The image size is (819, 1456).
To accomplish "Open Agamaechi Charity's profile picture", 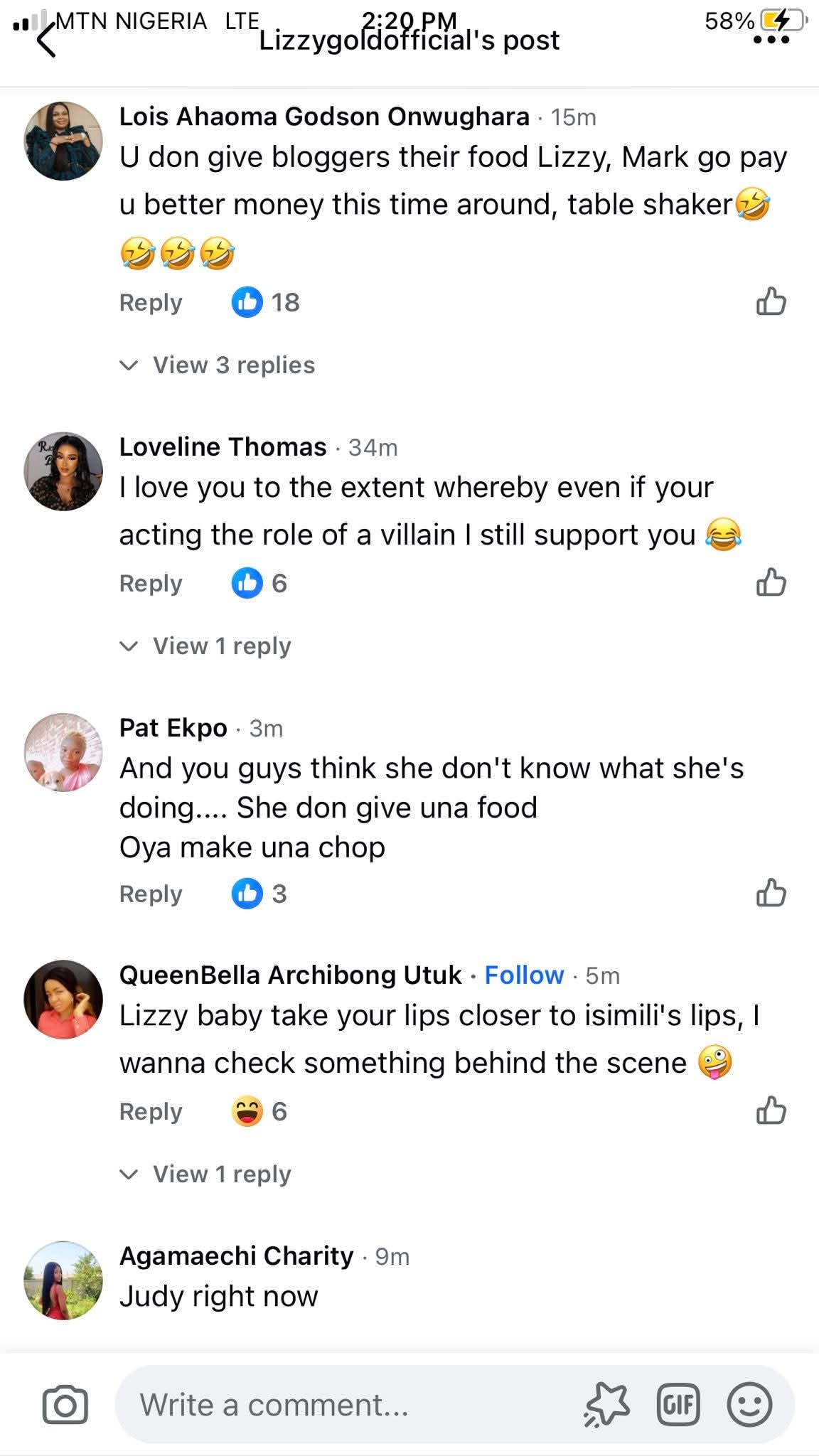I will (63, 1280).
